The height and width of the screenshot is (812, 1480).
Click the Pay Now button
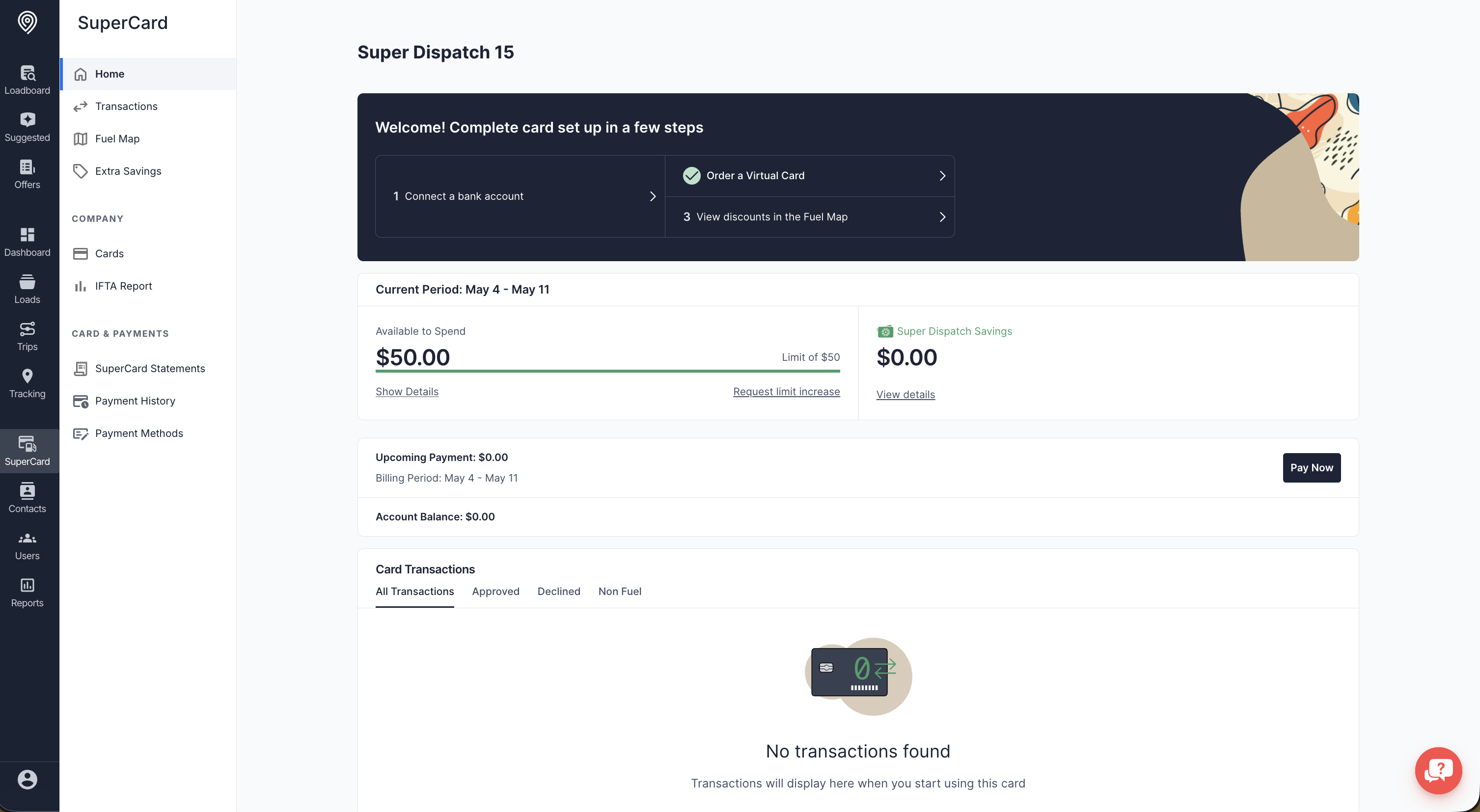1312,468
